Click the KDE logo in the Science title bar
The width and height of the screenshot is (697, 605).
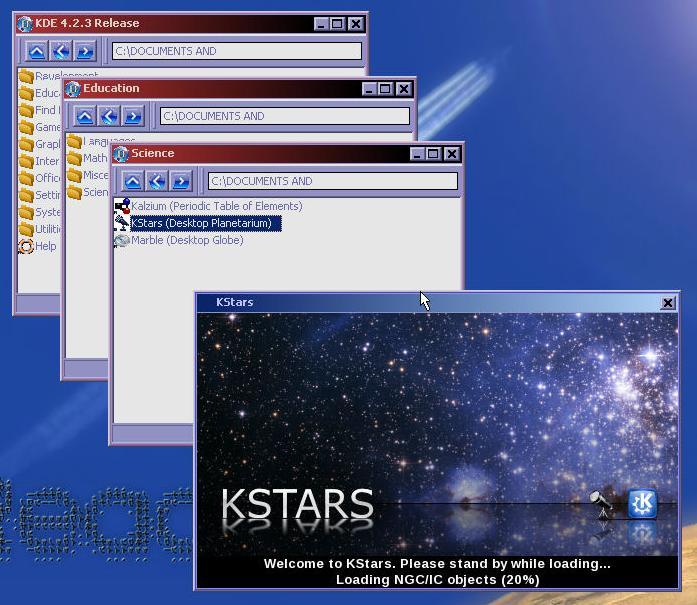[x=120, y=154]
